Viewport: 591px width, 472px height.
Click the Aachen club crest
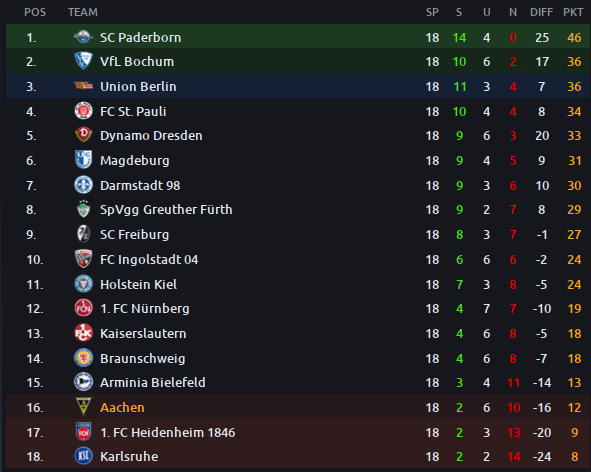83,406
